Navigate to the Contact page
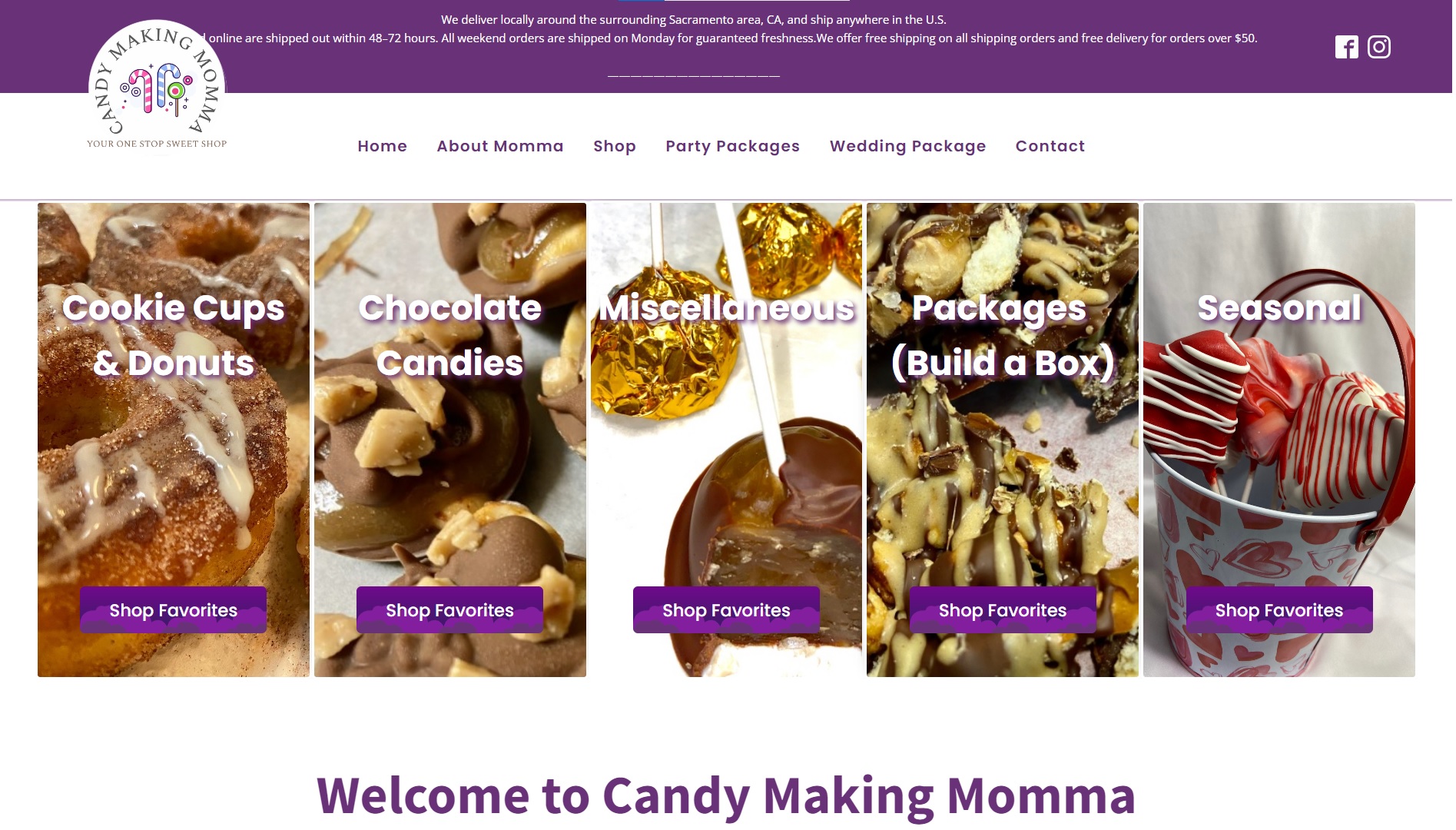 (x=1050, y=146)
